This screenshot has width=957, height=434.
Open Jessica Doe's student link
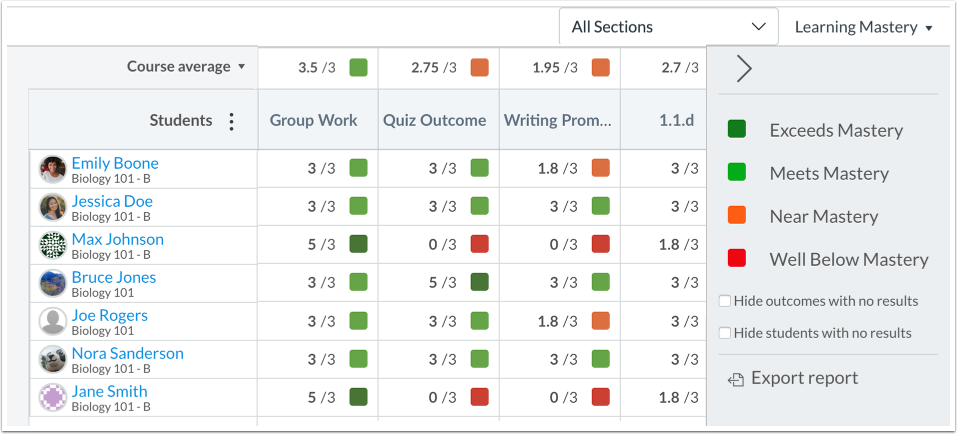click(112, 201)
